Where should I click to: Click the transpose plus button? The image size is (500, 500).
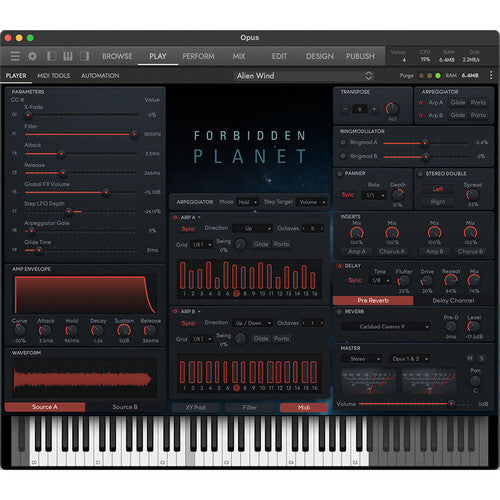[x=374, y=109]
